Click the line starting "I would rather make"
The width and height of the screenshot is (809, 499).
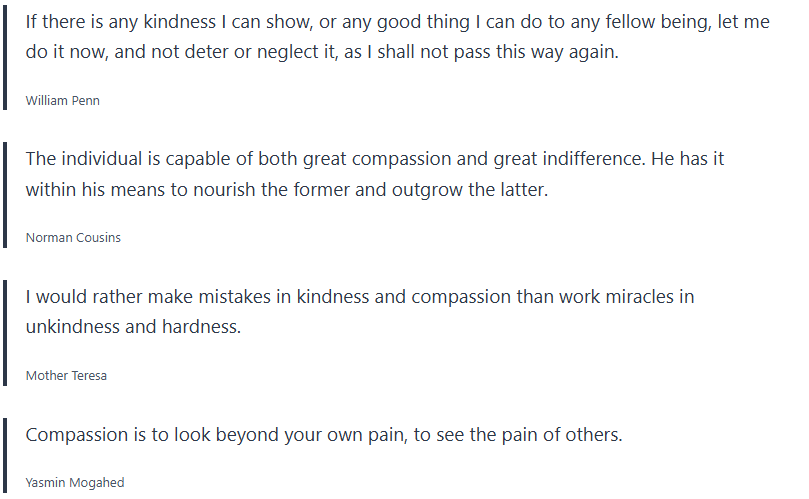coord(360,297)
